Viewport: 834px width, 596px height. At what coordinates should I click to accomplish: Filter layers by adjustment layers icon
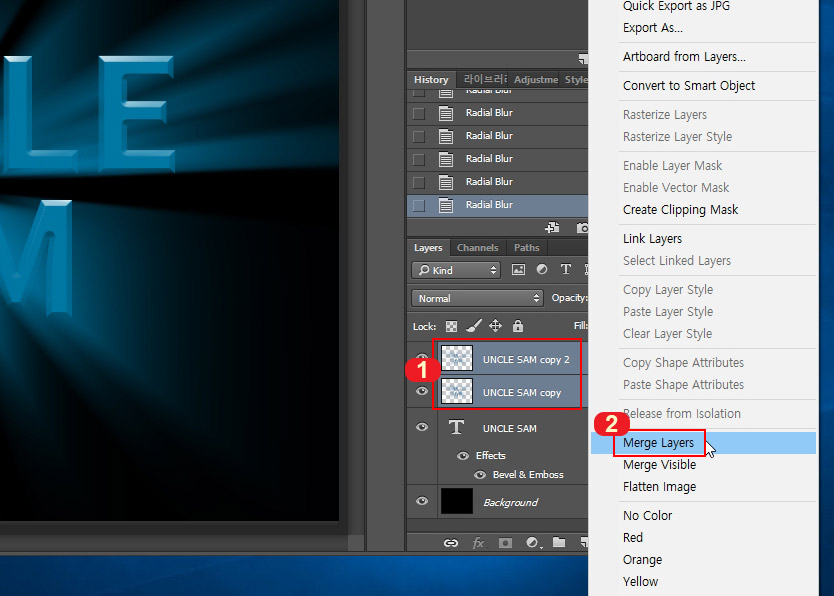[542, 270]
